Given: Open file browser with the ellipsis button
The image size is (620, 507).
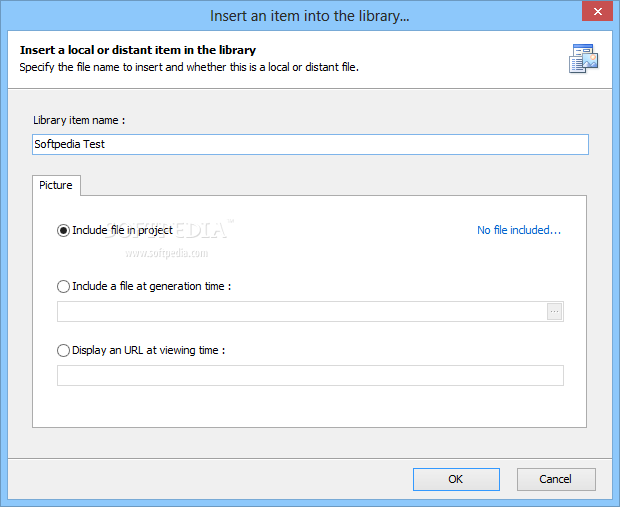Looking at the screenshot, I should click(x=554, y=312).
